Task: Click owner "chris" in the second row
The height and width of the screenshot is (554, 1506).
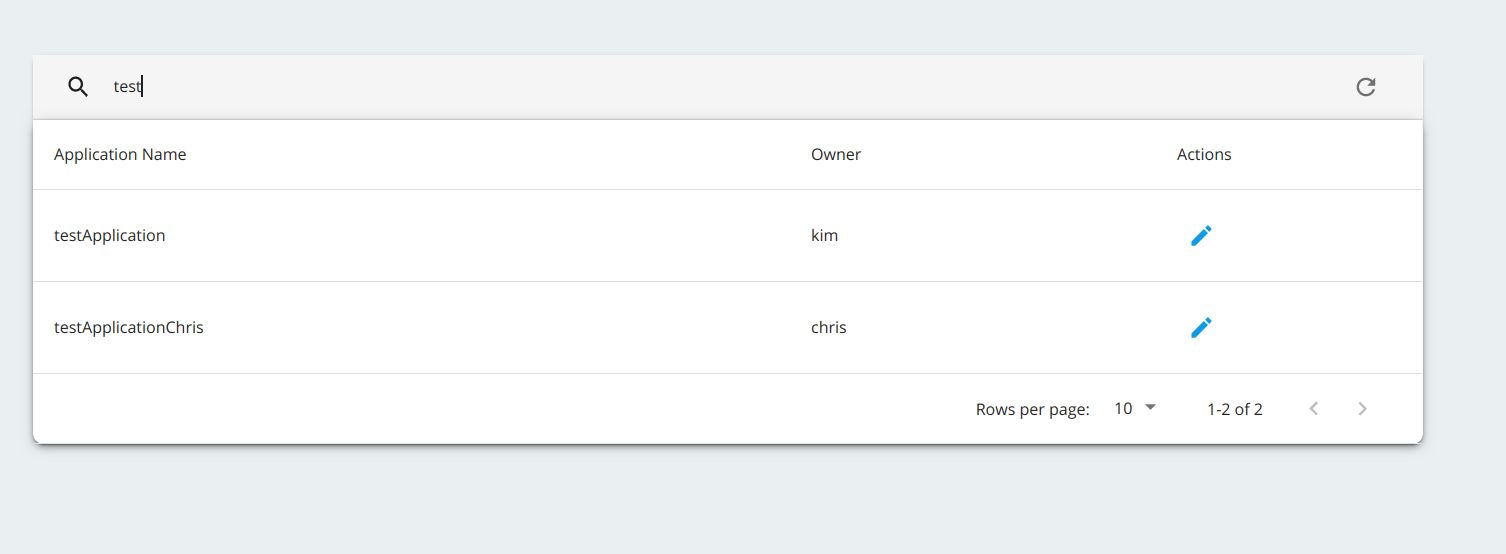Action: coord(829,328)
